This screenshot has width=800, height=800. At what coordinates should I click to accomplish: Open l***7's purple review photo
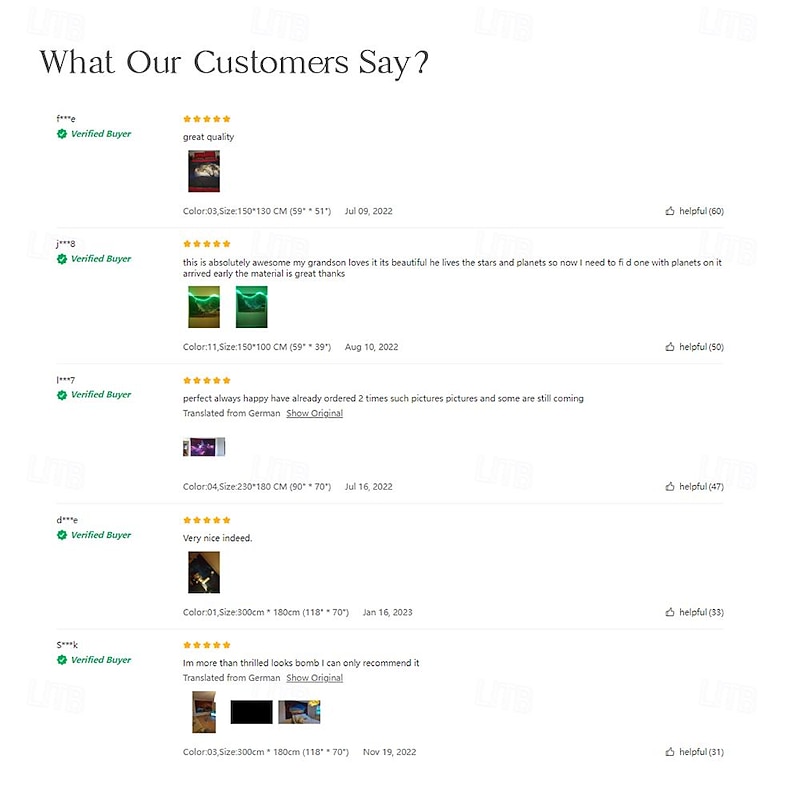click(x=204, y=447)
